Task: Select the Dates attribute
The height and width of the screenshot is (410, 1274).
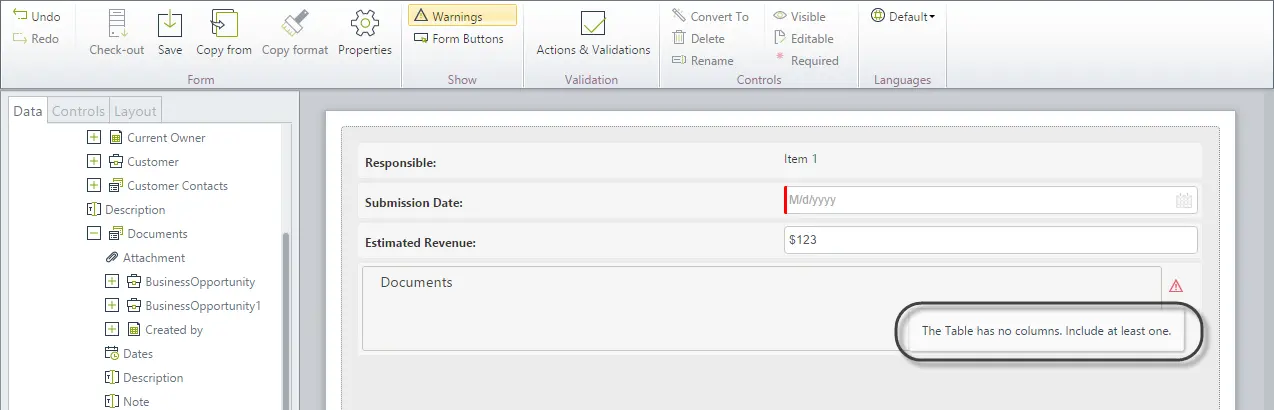Action: 138,353
